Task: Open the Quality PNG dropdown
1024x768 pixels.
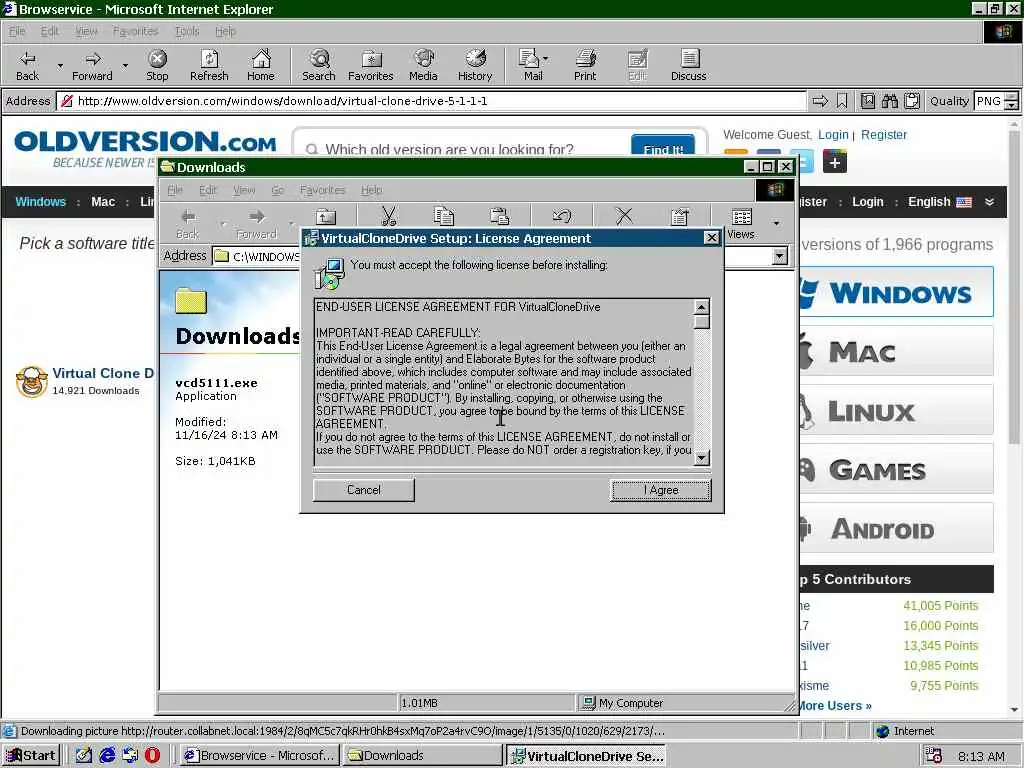Action: click(1011, 101)
